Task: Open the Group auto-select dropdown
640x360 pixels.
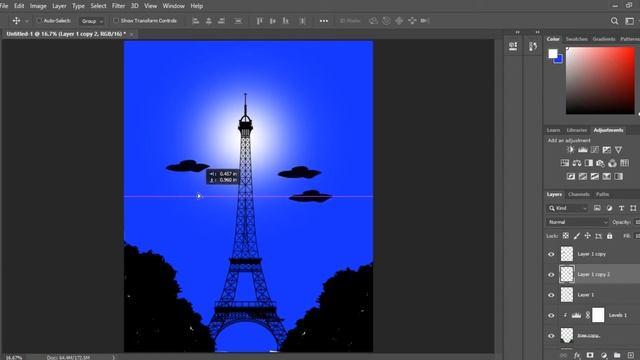Action: 92,21
